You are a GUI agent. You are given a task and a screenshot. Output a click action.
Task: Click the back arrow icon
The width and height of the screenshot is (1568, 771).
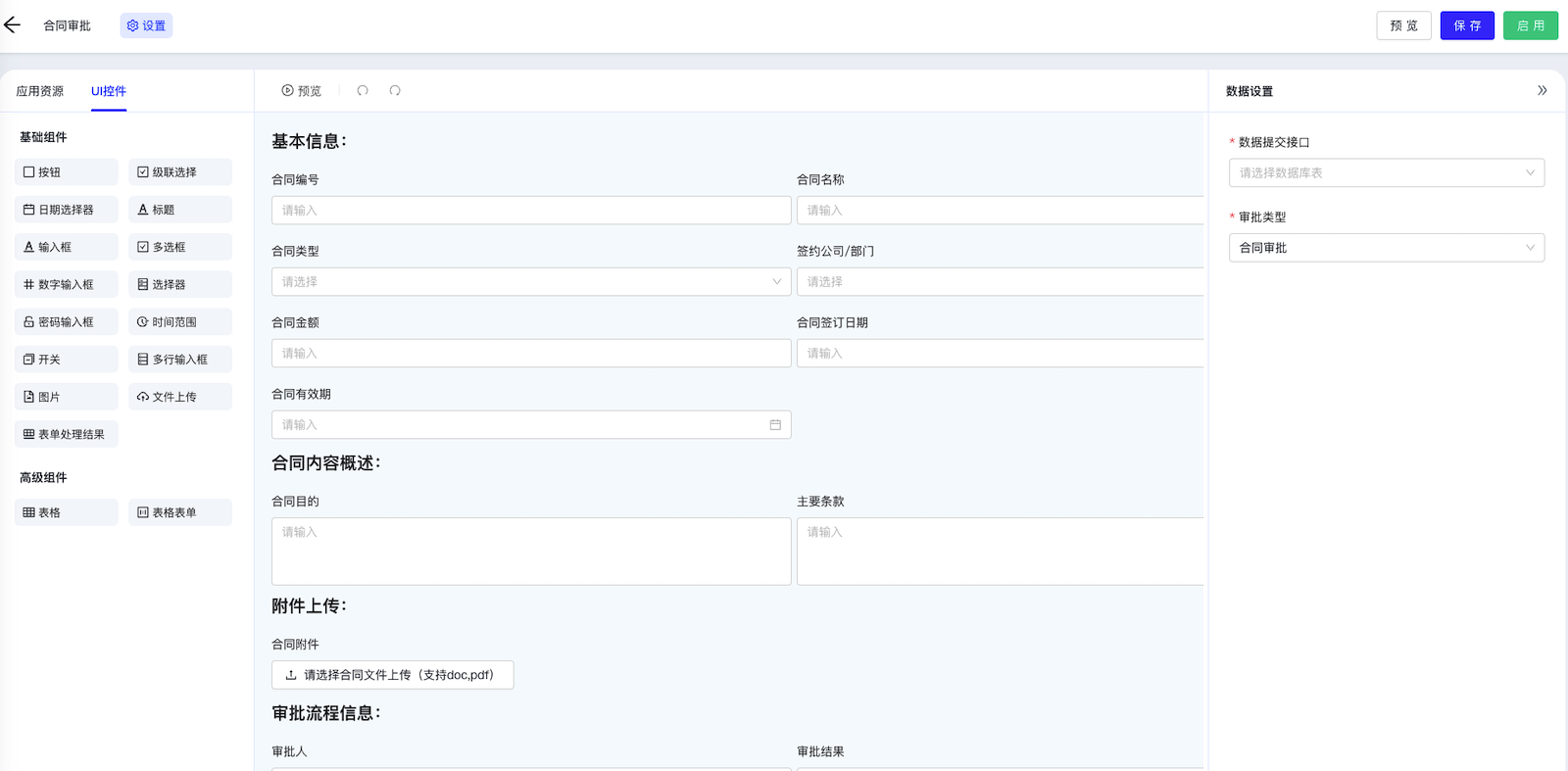coord(12,25)
